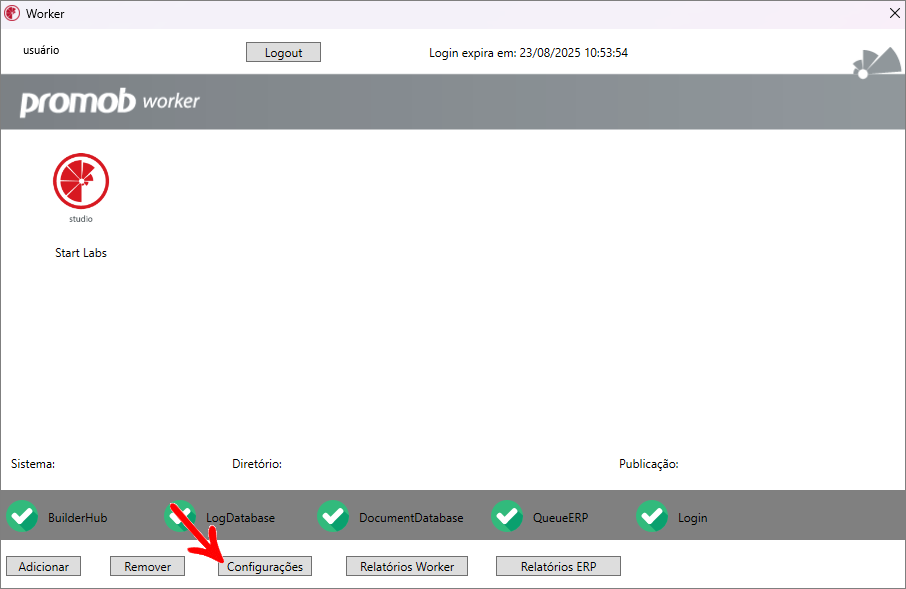Click the Remover button
The width and height of the screenshot is (906, 589).
[147, 566]
